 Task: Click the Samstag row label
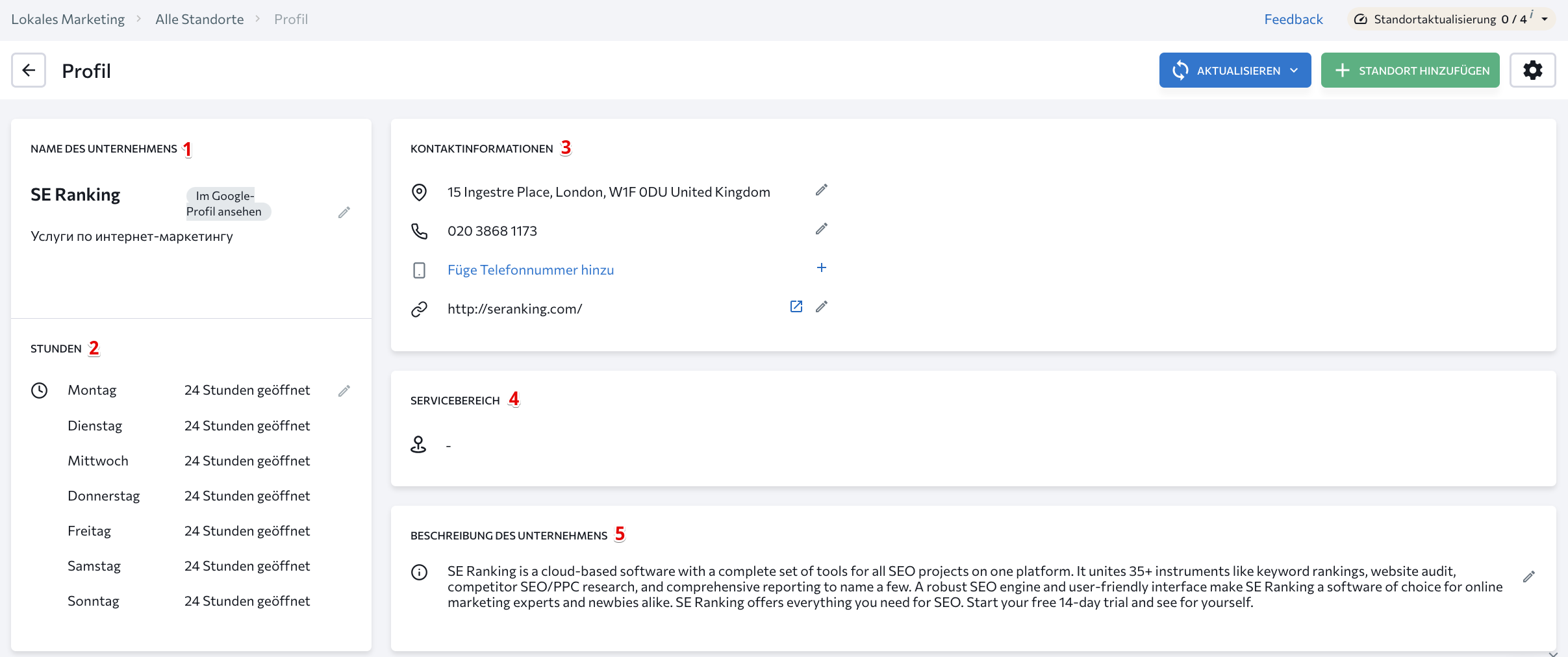[94, 566]
